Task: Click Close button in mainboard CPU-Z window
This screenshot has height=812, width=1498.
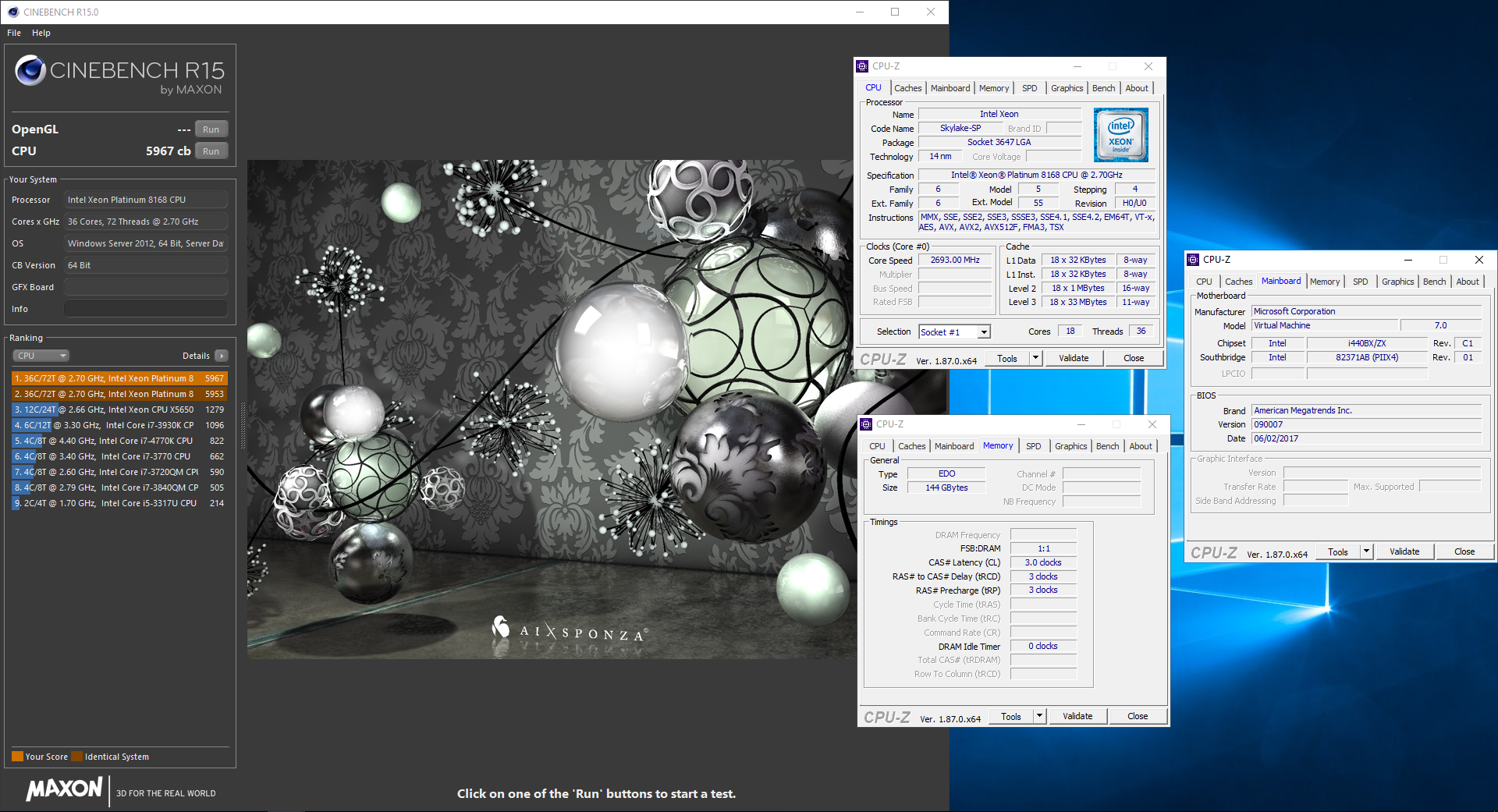Action: coord(1464,552)
